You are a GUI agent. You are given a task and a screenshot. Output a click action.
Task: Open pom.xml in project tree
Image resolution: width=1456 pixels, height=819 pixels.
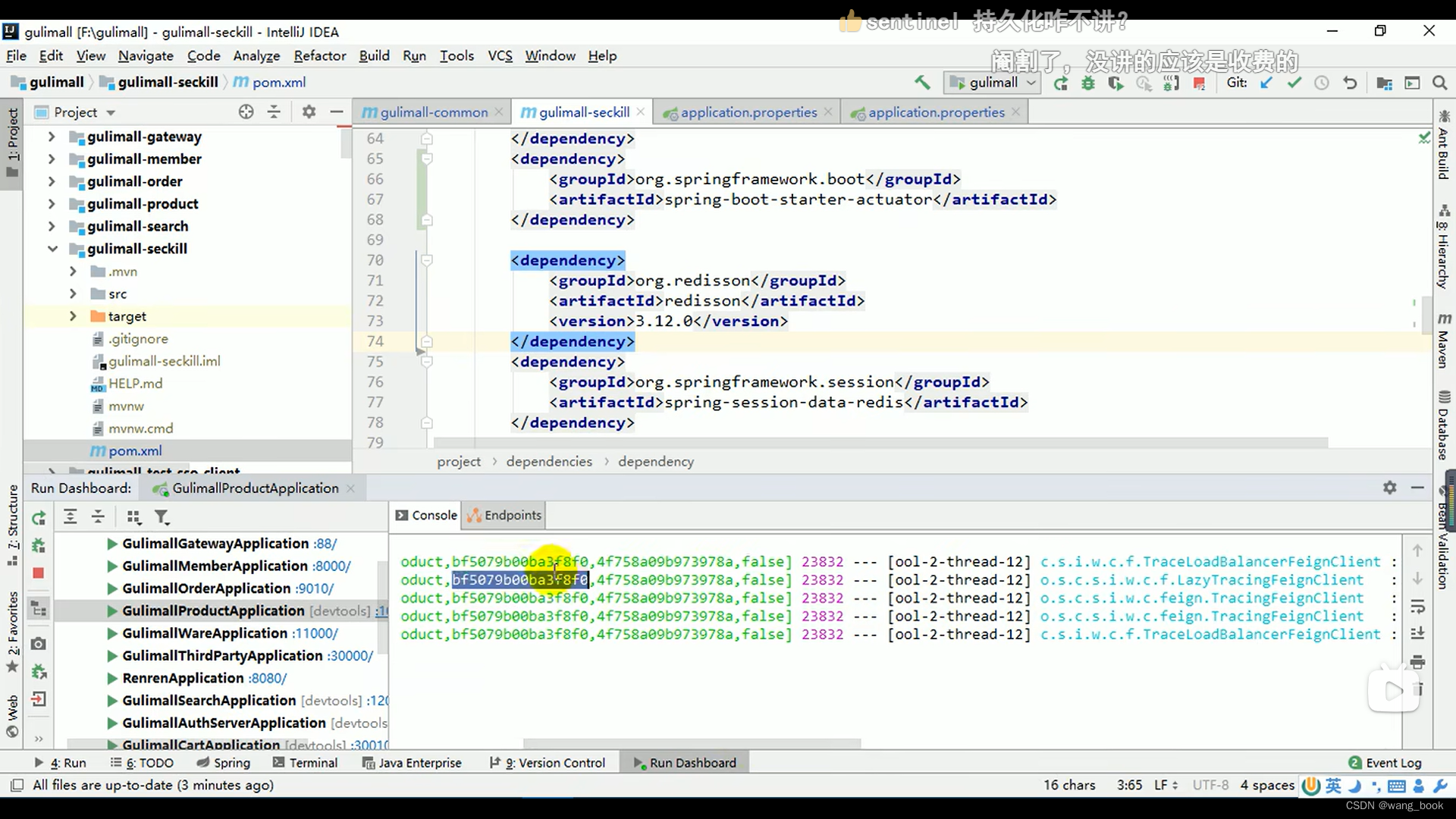click(x=135, y=450)
